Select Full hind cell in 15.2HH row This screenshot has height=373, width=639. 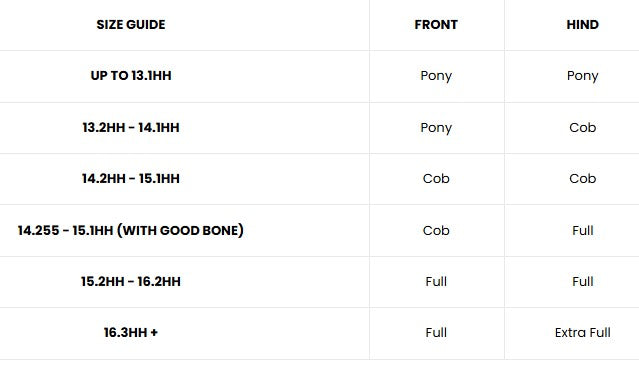pos(582,281)
